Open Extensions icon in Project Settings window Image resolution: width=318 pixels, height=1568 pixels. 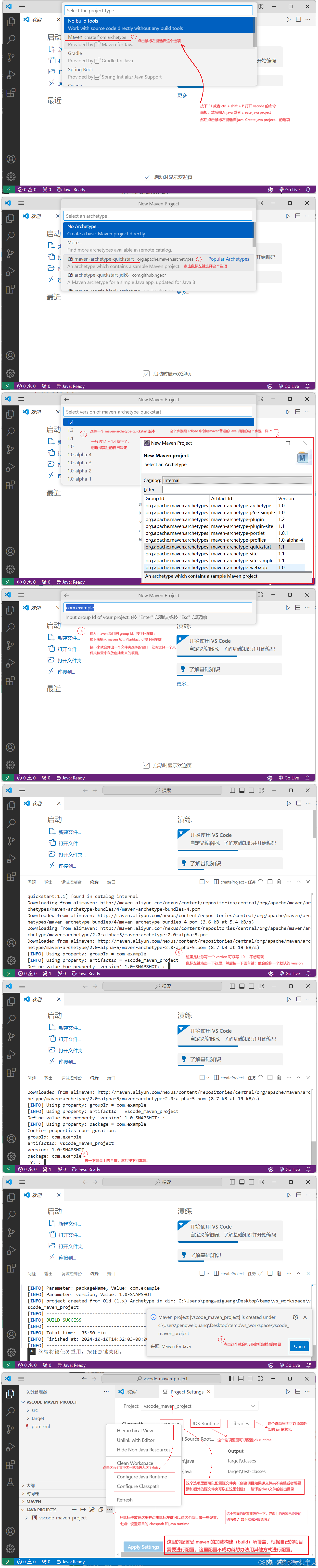[10, 1464]
